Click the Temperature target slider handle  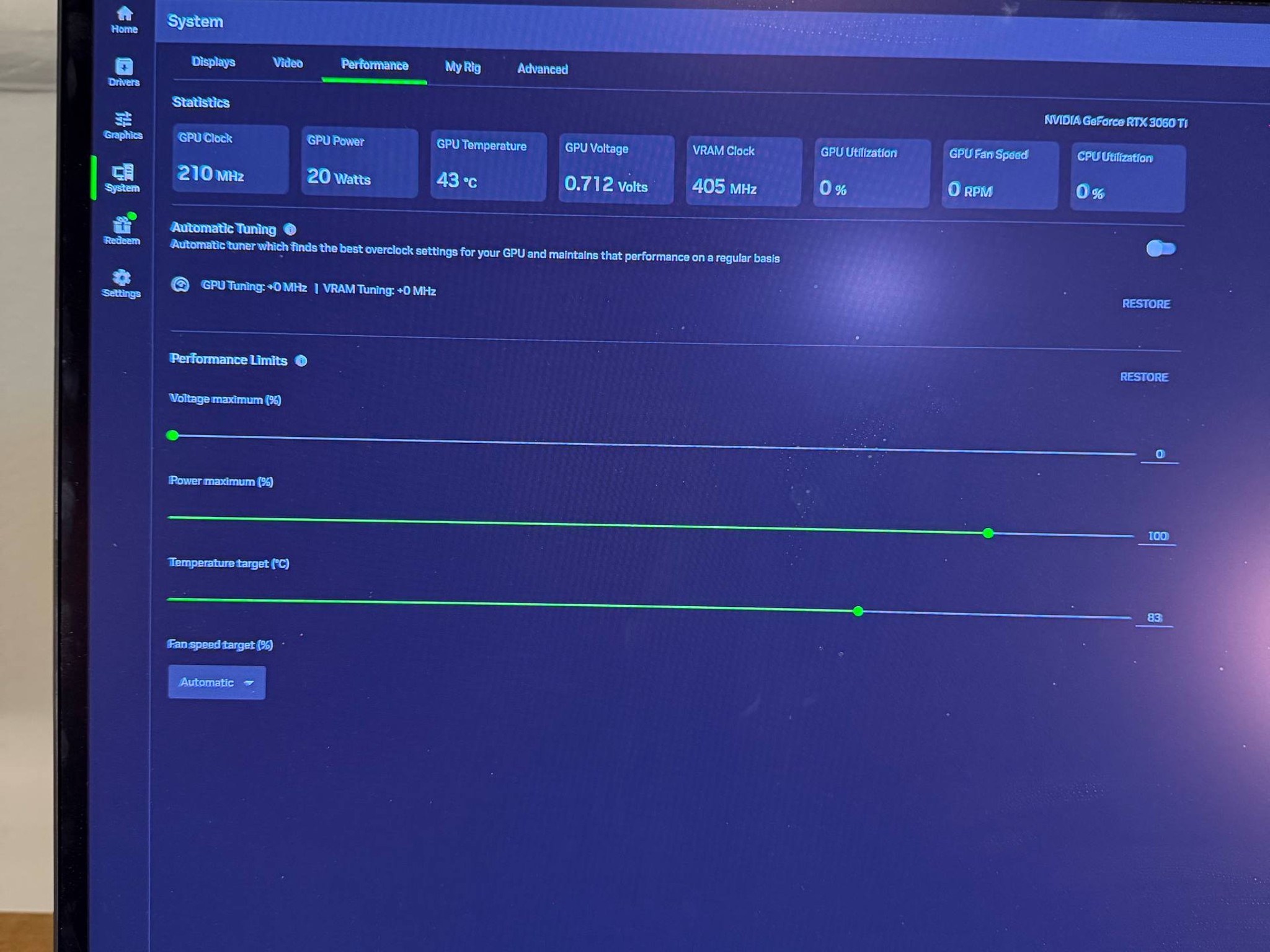click(858, 611)
